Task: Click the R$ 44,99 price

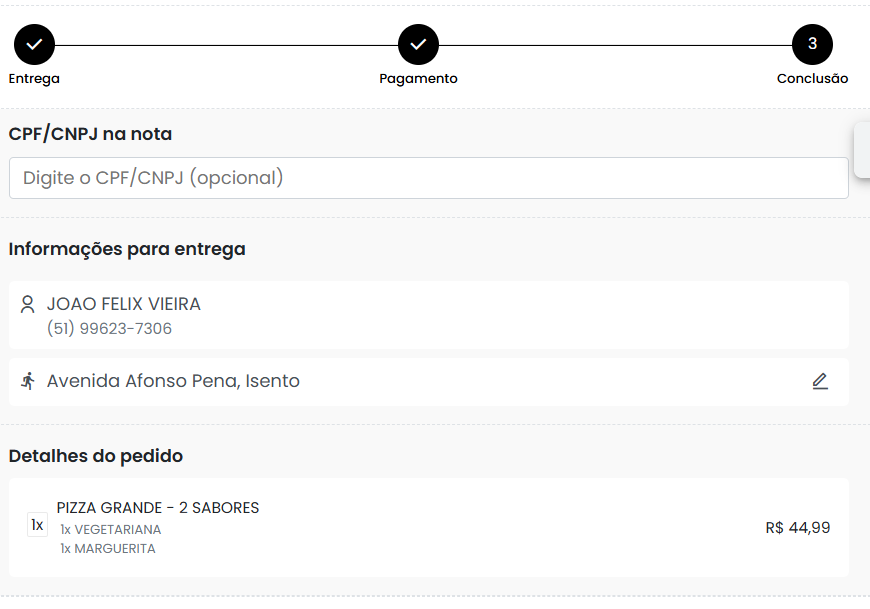Action: 797,528
